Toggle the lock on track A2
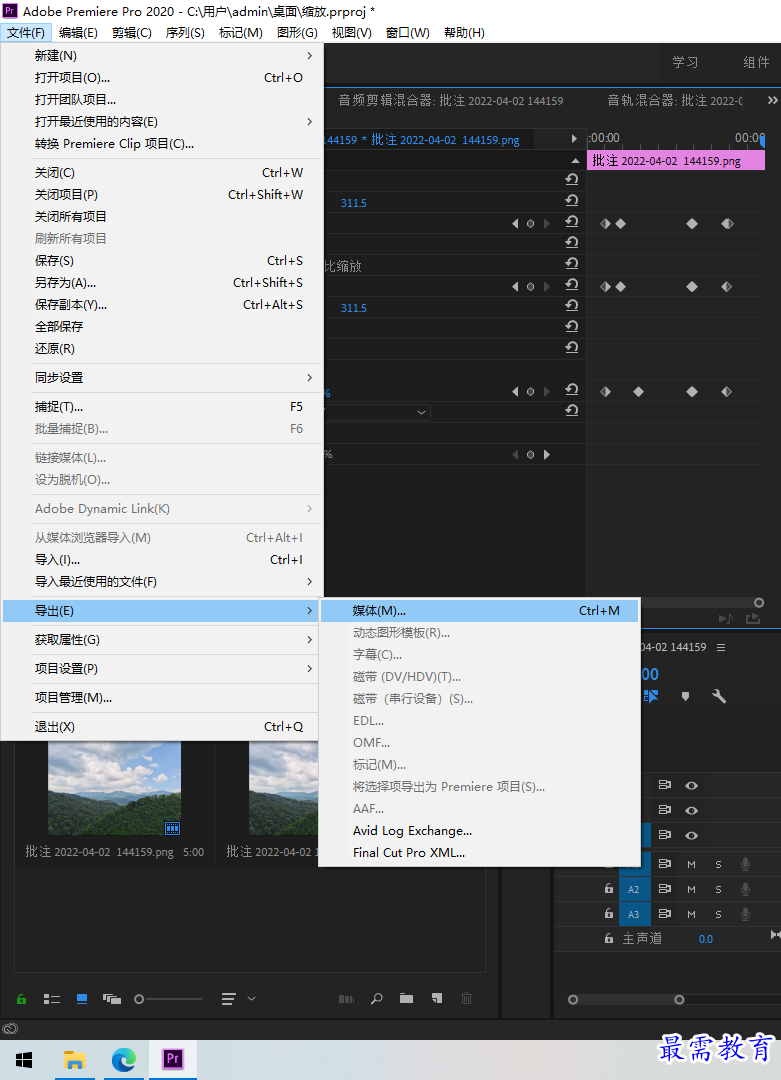Viewport: 781px width, 1080px height. coord(609,889)
